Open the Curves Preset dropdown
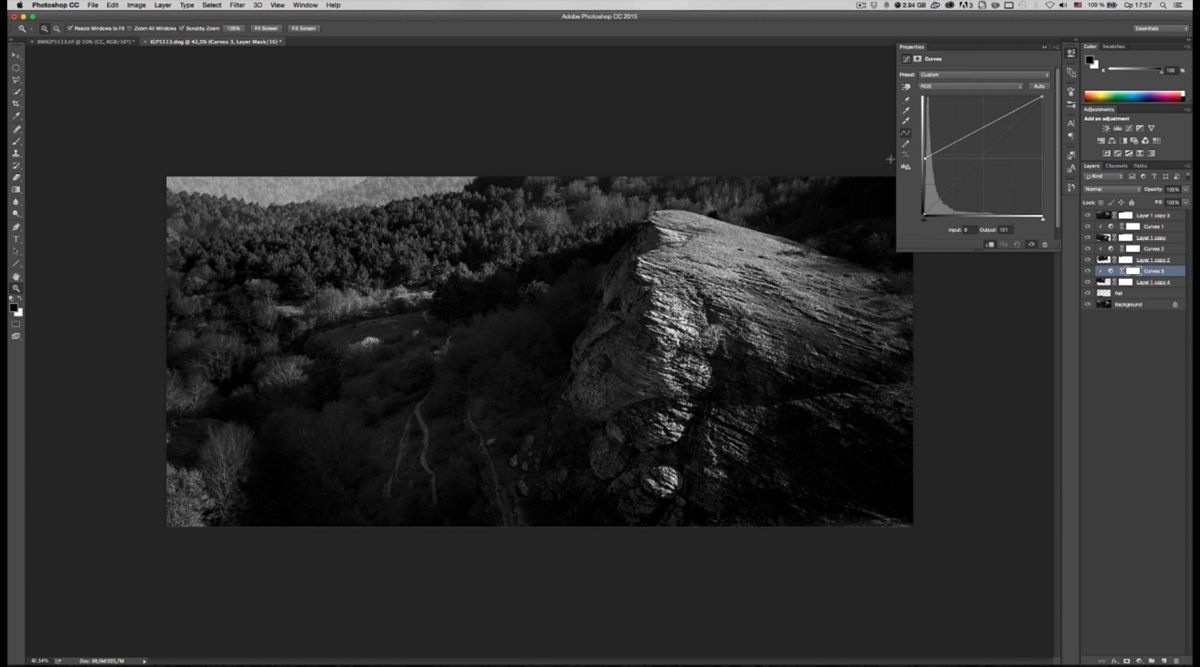 coord(984,75)
